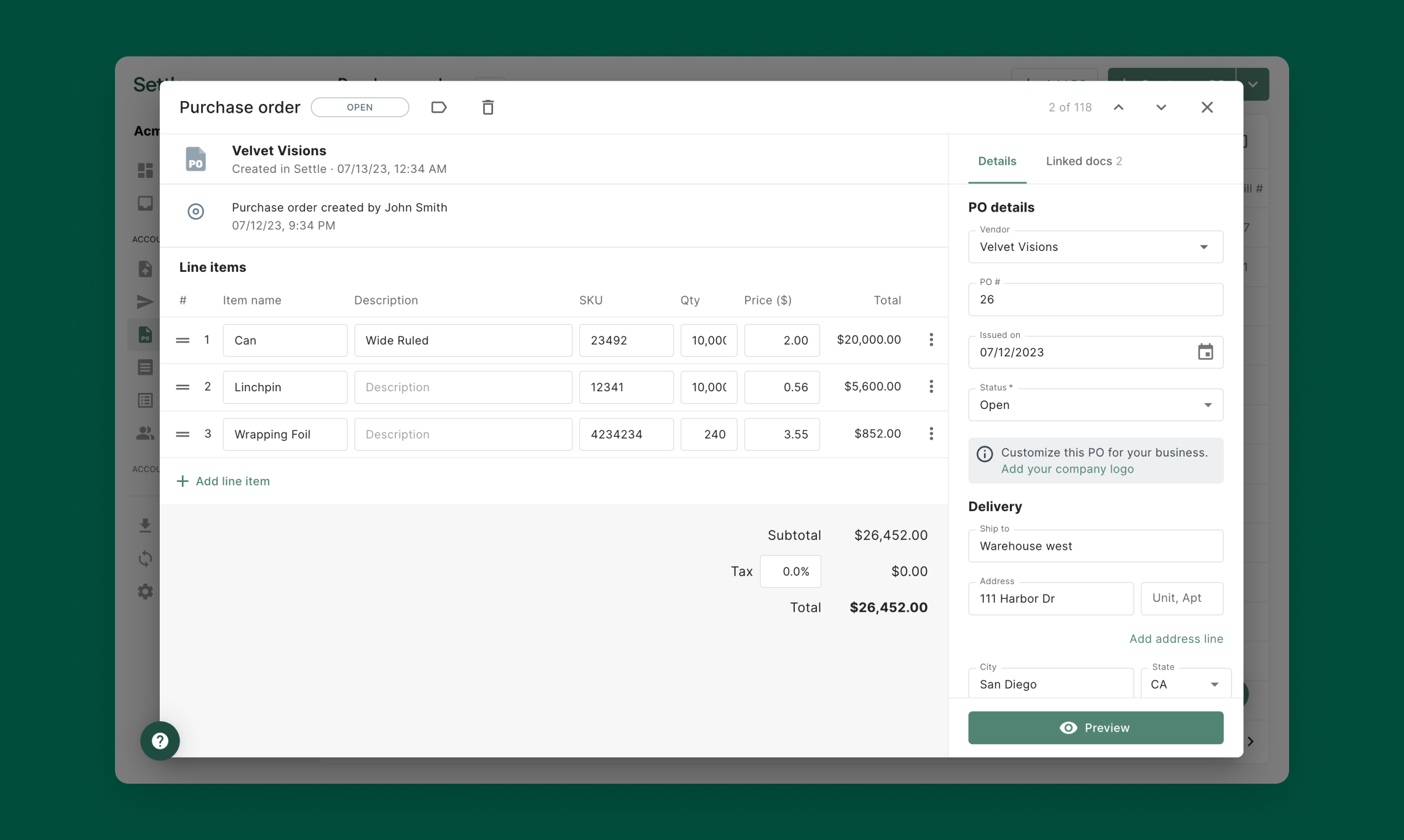Open more options menu for Wrapping Foil row
The image size is (1404, 840).
click(931, 434)
